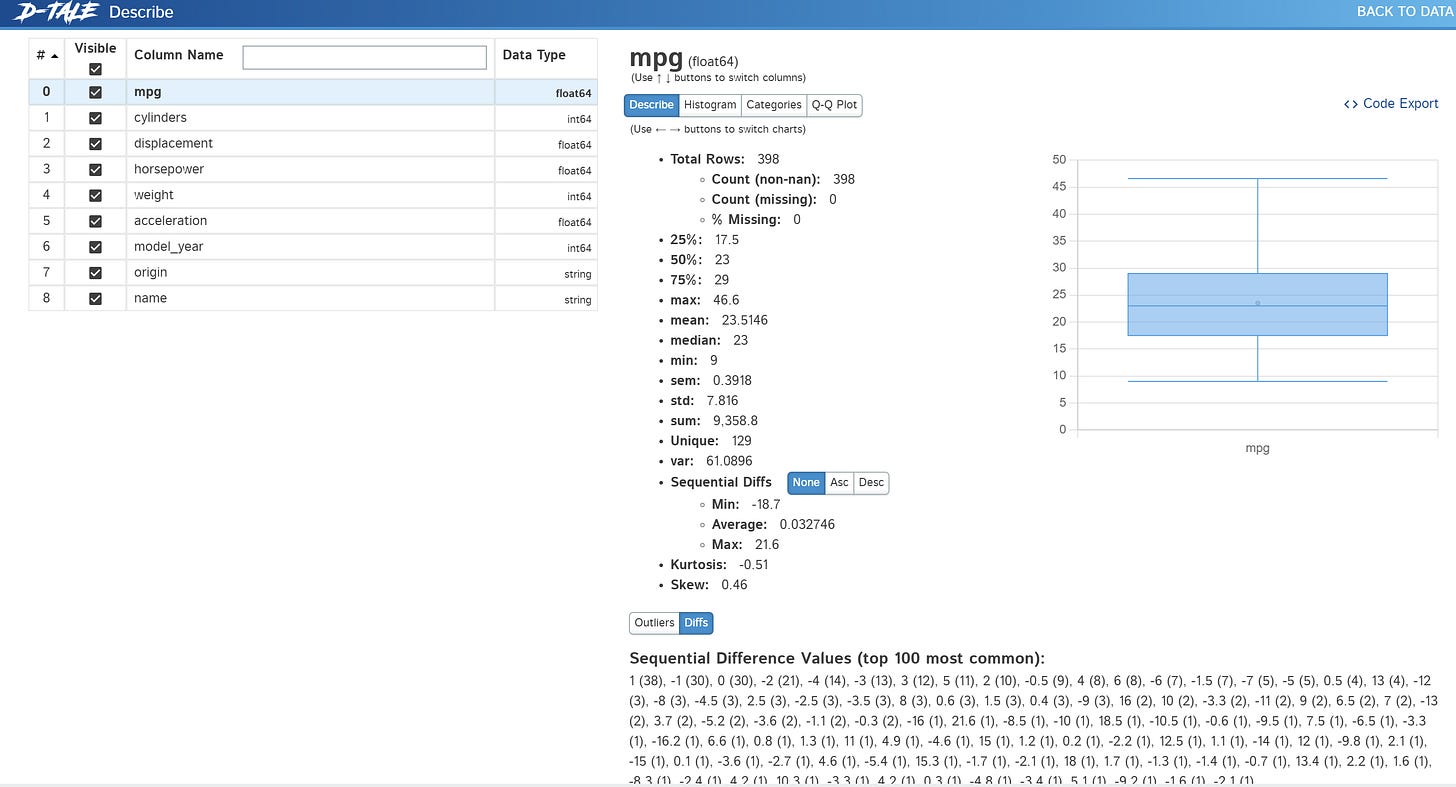Click the Column Name filter field
This screenshot has width=1456, height=787.
pyautogui.click(x=363, y=56)
